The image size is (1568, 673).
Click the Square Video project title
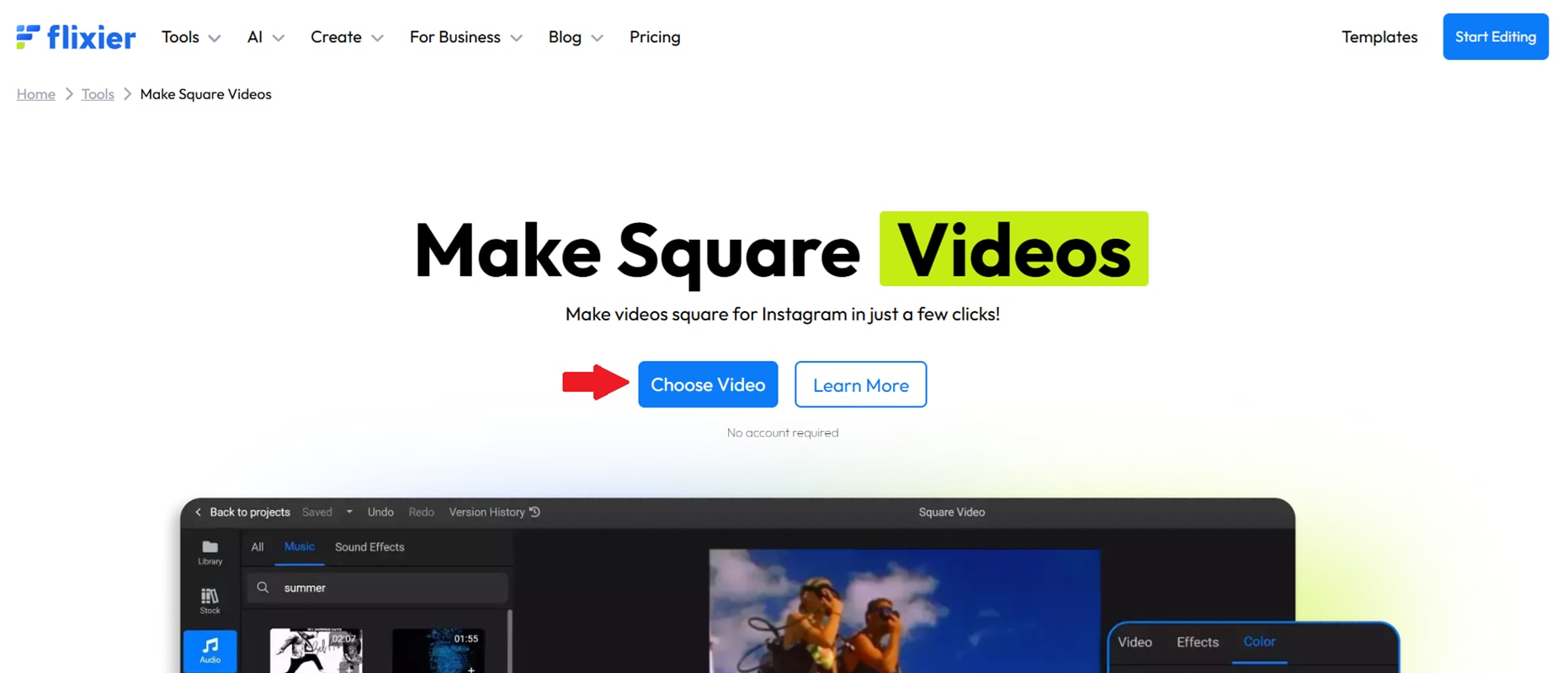(x=952, y=512)
